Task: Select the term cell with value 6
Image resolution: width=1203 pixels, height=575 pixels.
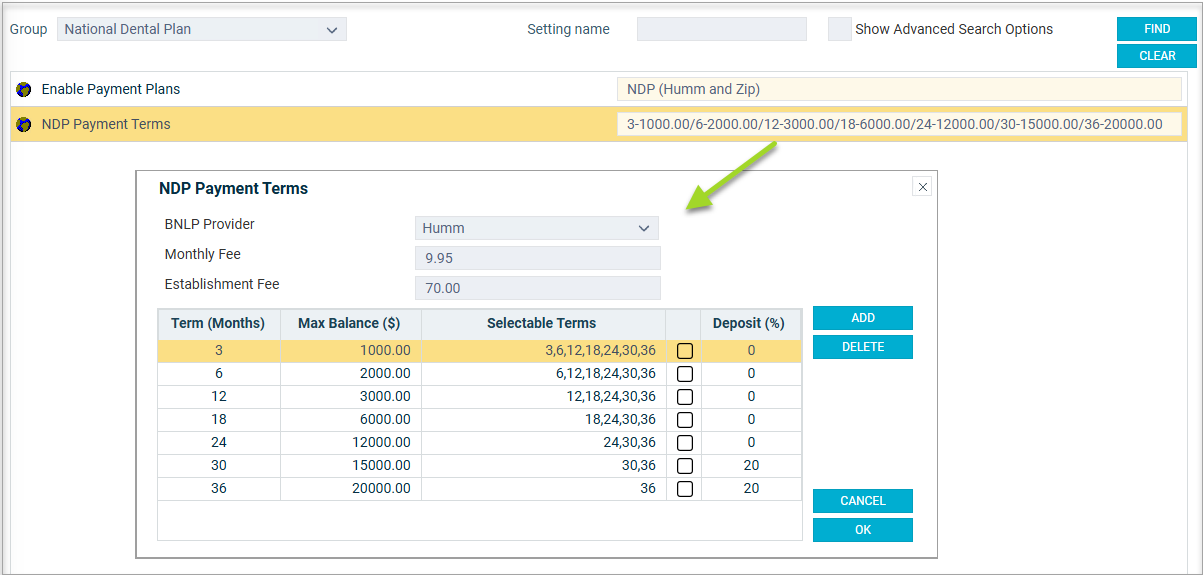Action: [x=218, y=374]
